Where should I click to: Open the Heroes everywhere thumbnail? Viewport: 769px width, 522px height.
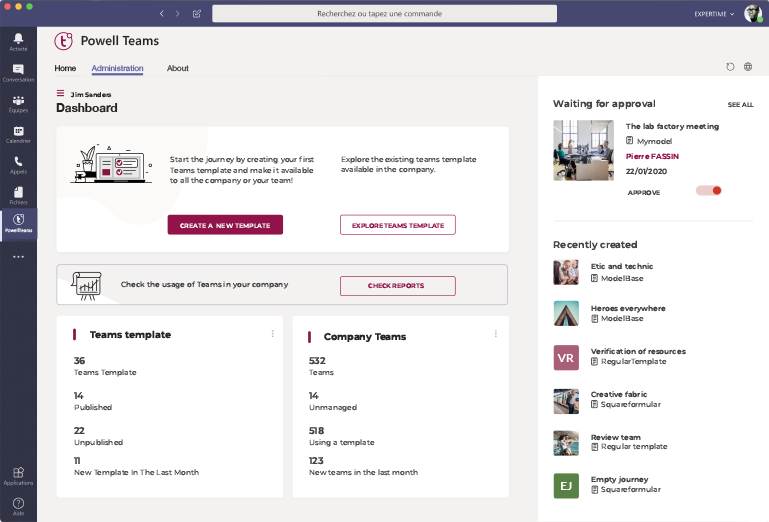click(x=566, y=313)
